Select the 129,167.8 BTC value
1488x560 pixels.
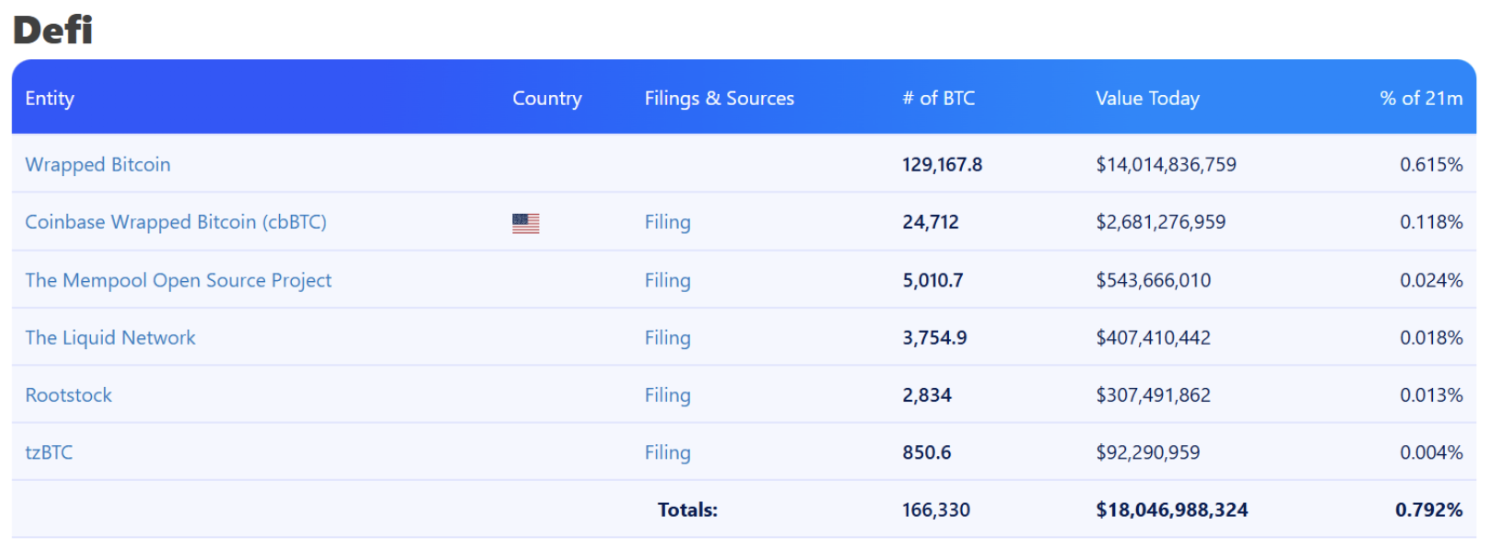point(942,164)
